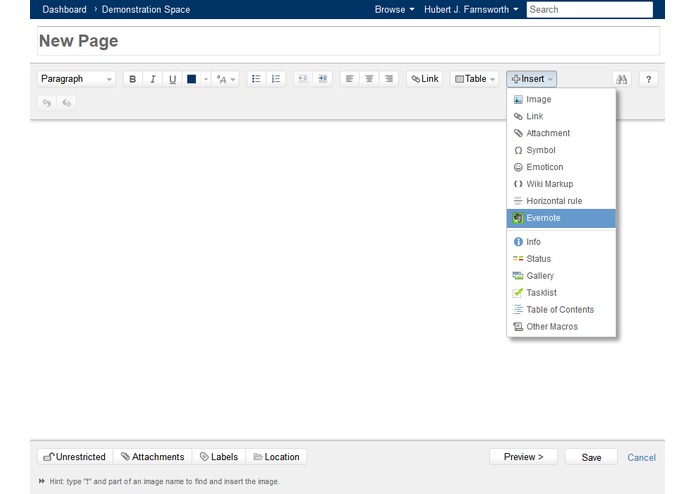The height and width of the screenshot is (494, 695).
Task: Open the Browse header dropdown
Action: (394, 9)
